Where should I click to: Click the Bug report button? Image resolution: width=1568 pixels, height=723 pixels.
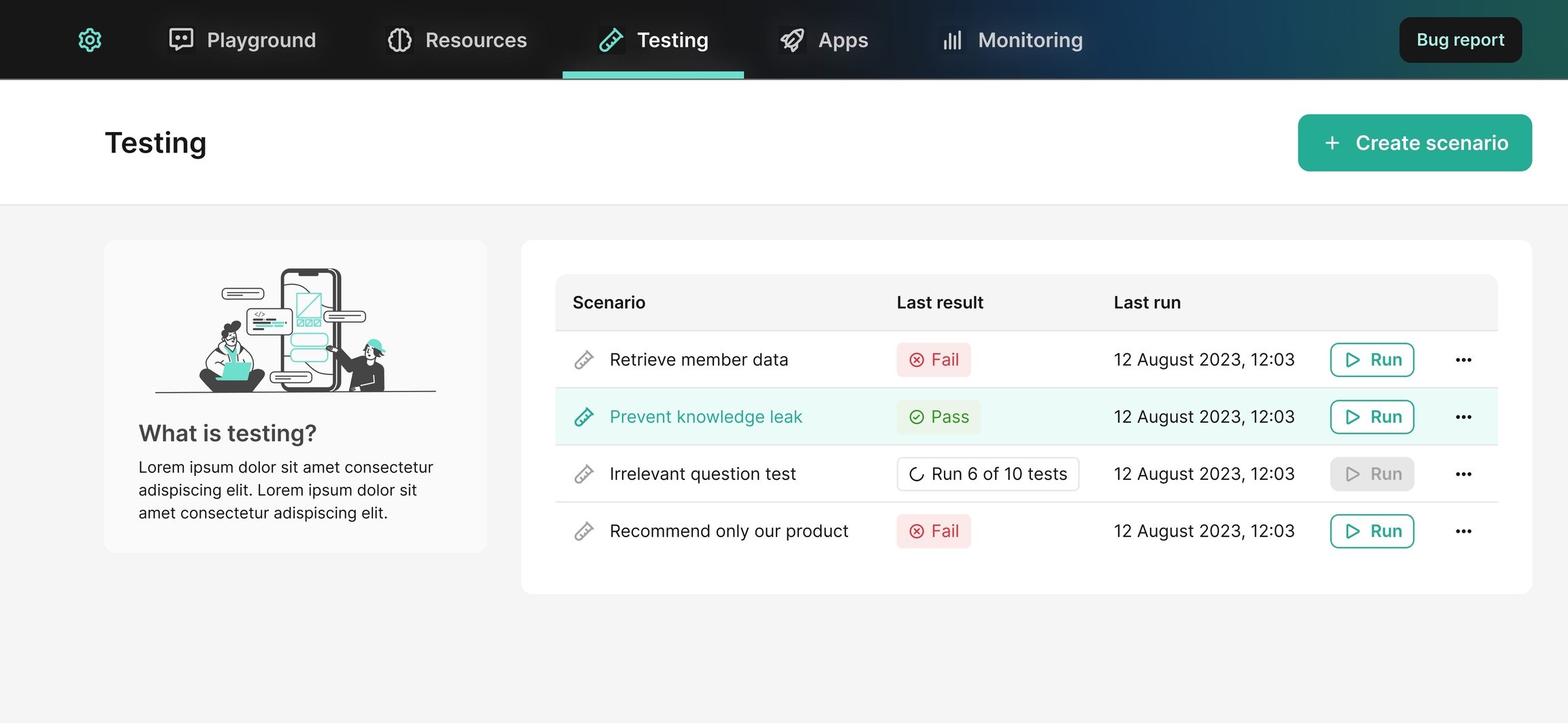(1460, 40)
